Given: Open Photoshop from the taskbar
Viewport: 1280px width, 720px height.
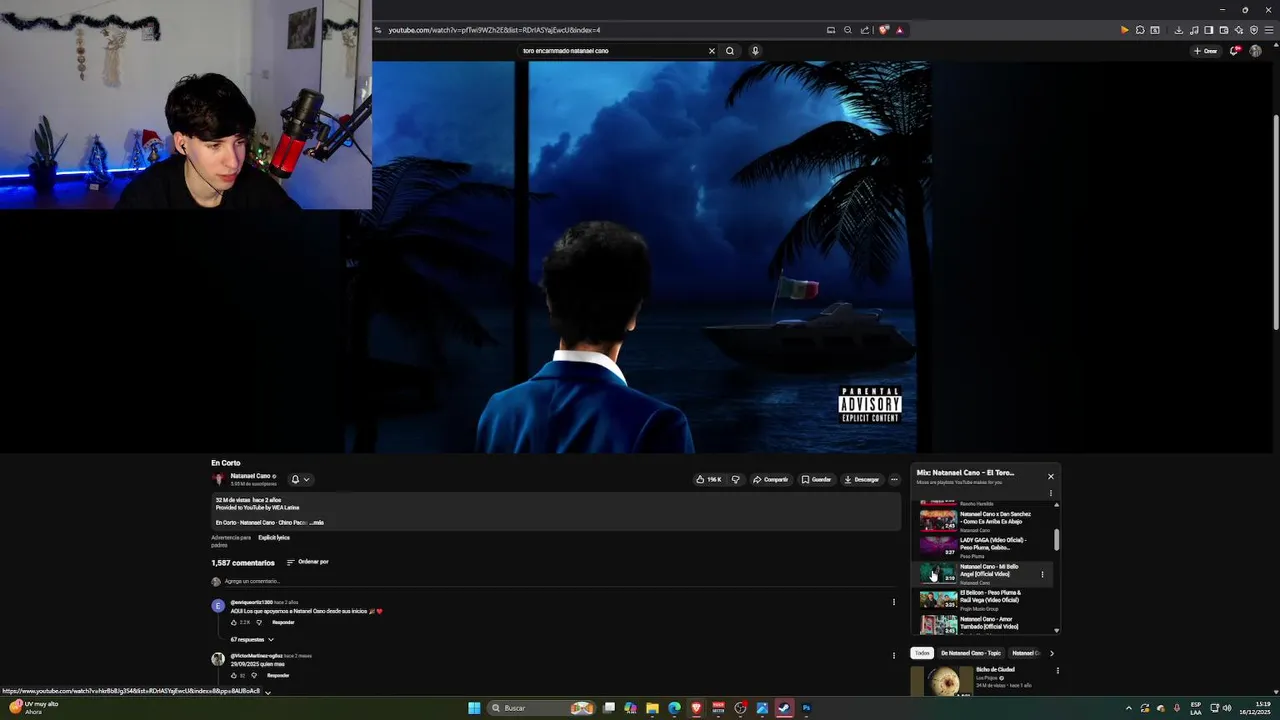Looking at the screenshot, I should 806,708.
